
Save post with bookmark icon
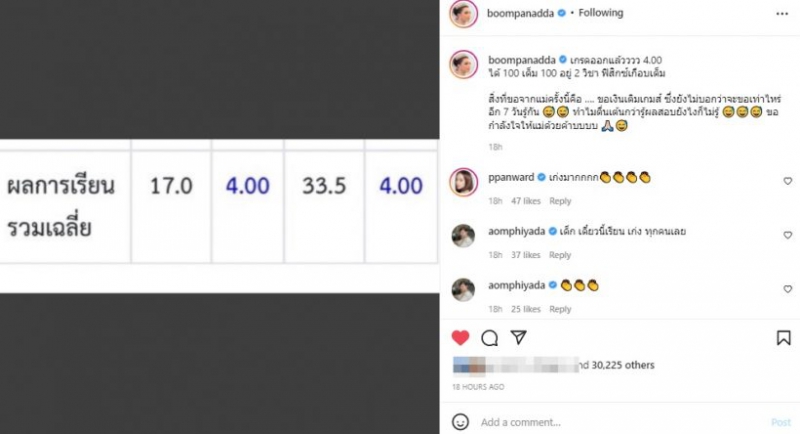coord(784,338)
